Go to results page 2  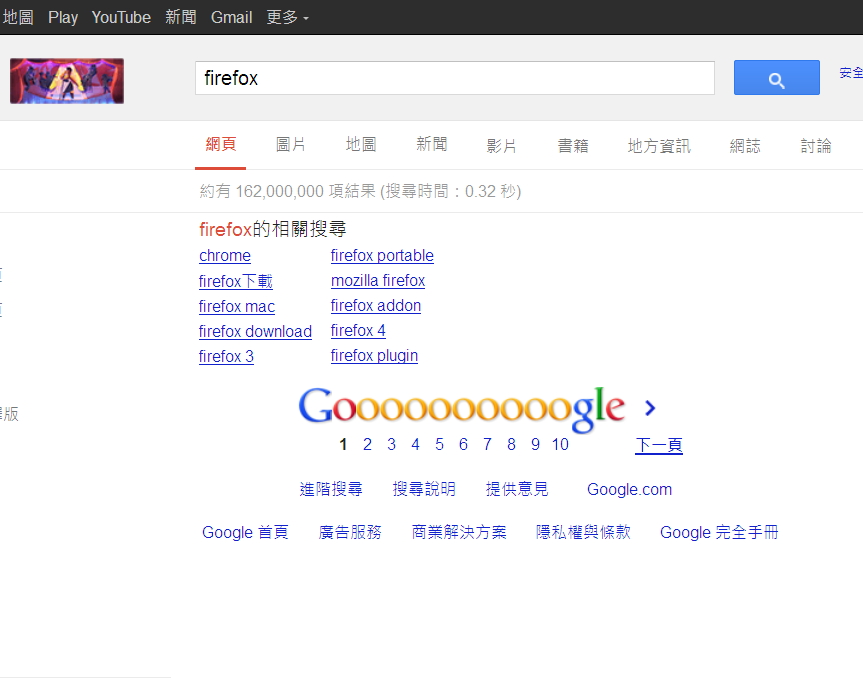[367, 444]
